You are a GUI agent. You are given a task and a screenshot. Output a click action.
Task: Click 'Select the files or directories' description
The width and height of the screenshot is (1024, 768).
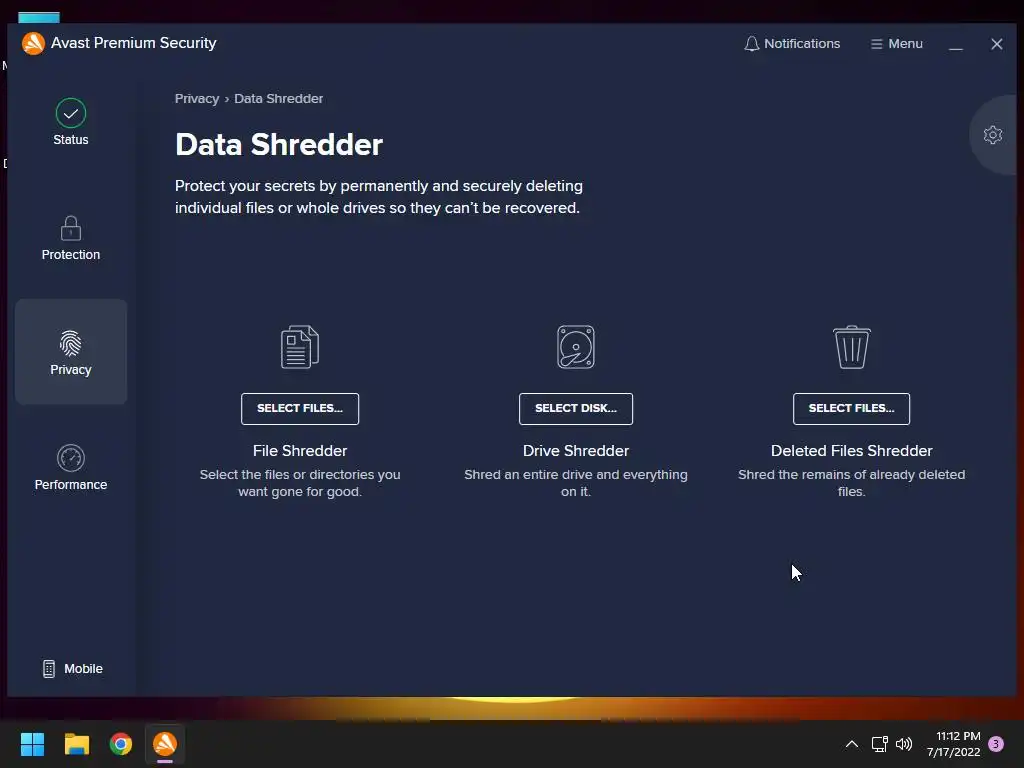coord(300,483)
